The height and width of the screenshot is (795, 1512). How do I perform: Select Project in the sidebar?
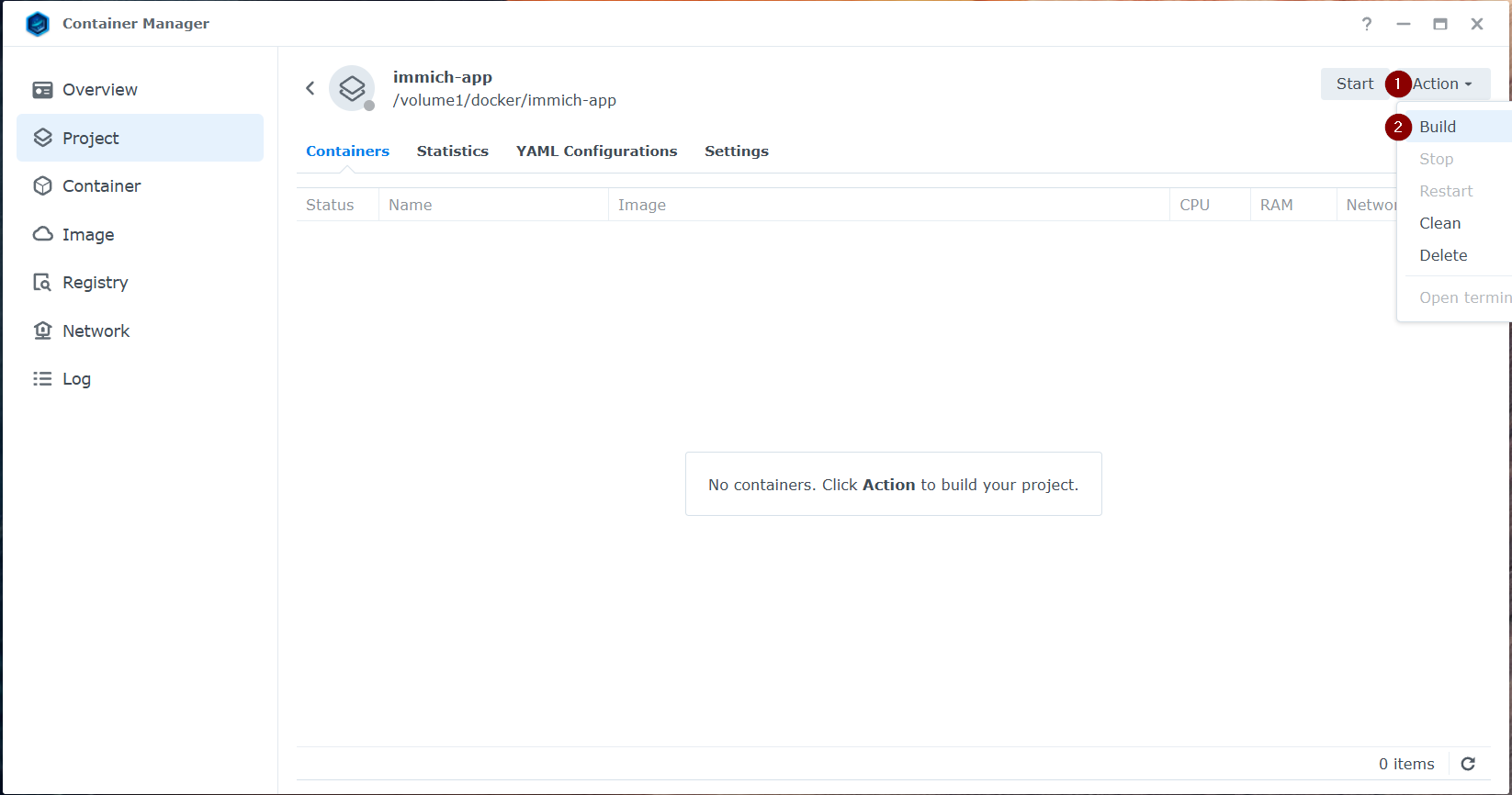140,138
